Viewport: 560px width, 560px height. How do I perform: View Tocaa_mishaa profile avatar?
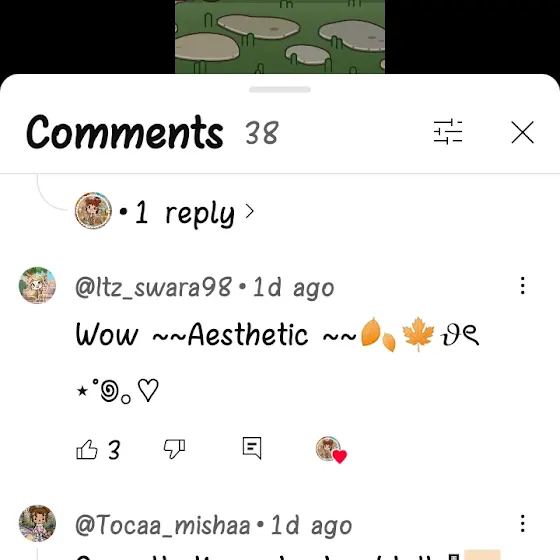point(37,523)
